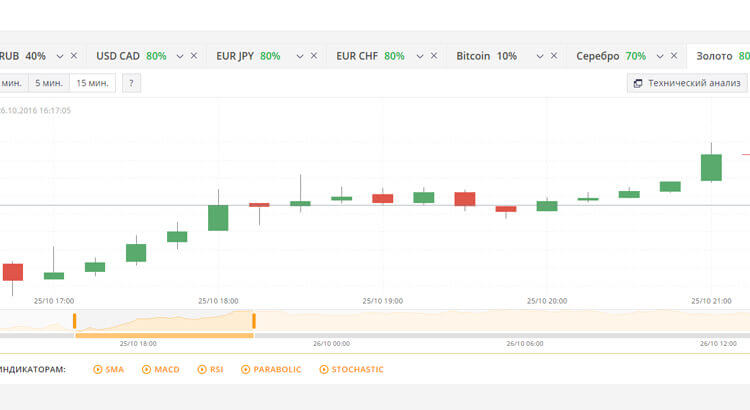Switch to the Золото tab
The image size is (750, 410).
[718, 56]
